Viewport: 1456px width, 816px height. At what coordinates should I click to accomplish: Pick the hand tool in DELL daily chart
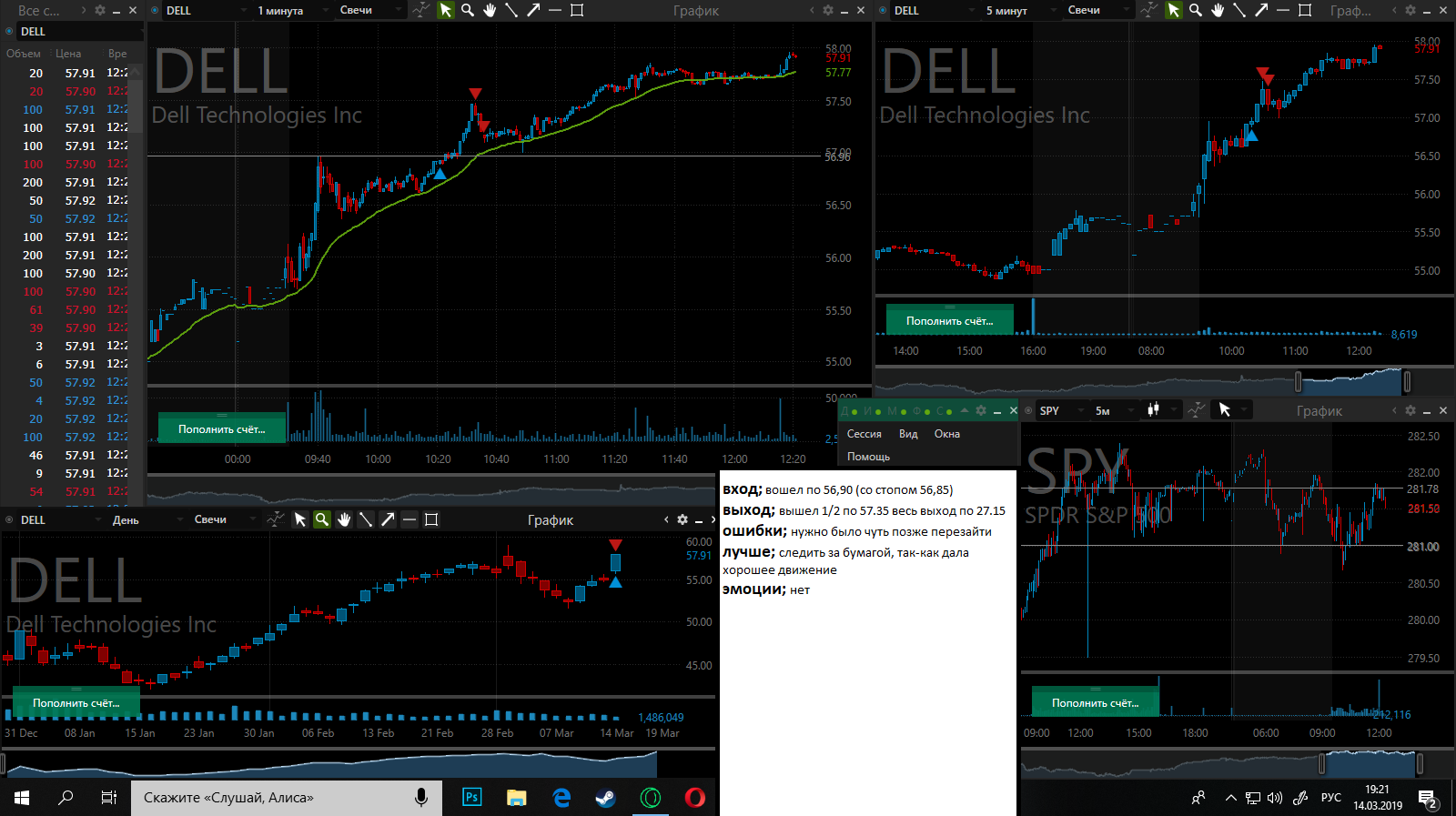click(x=344, y=519)
